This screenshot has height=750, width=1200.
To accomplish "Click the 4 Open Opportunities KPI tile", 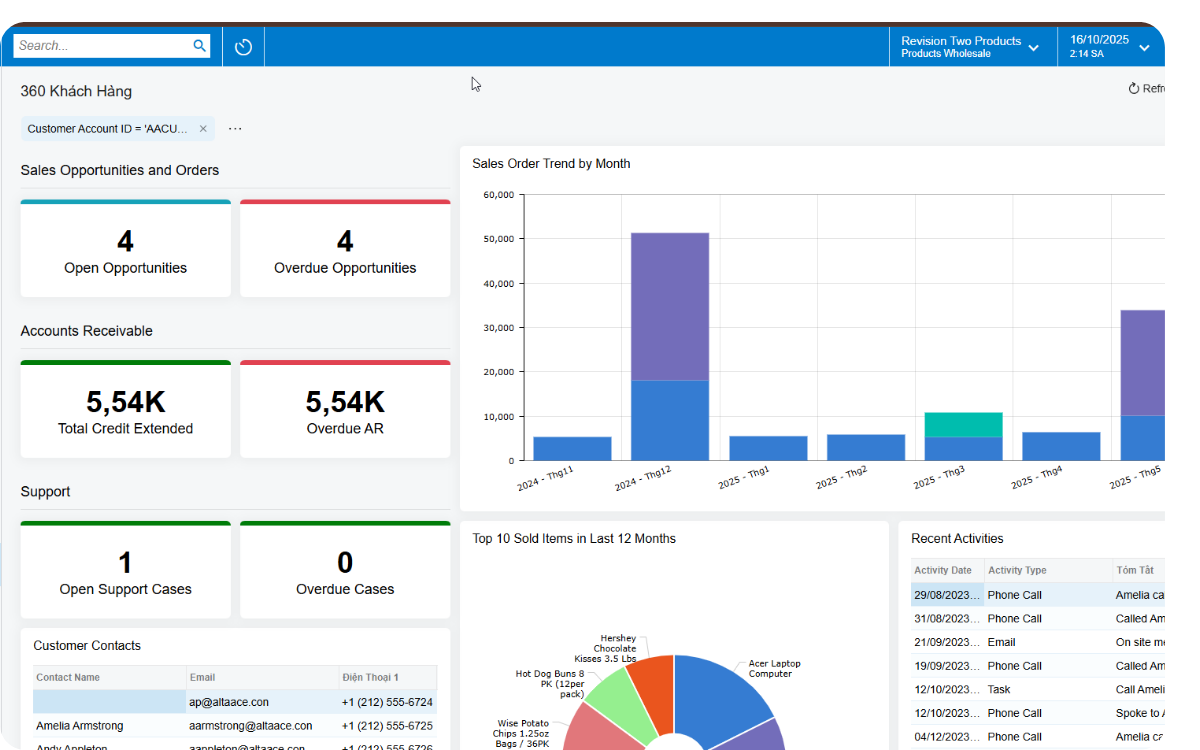I will (125, 248).
